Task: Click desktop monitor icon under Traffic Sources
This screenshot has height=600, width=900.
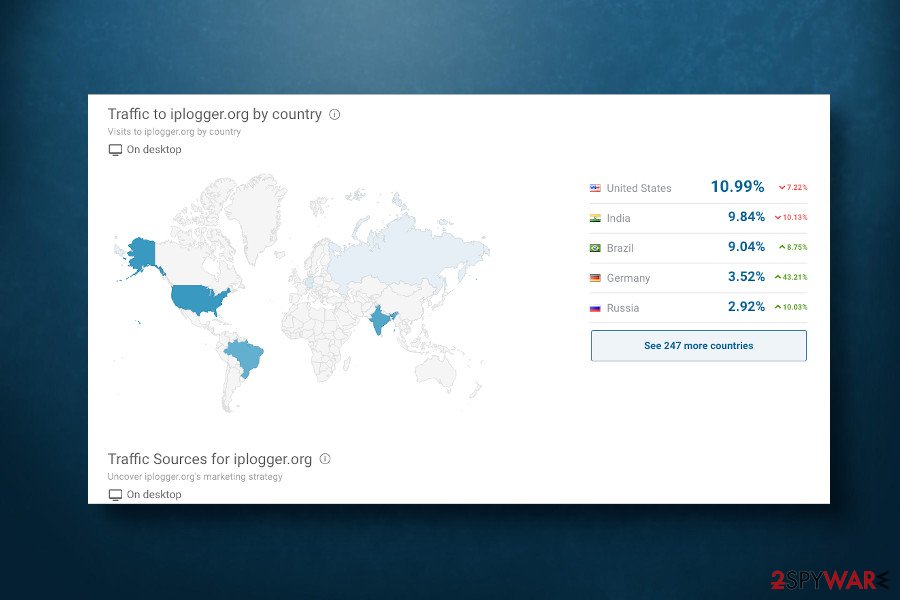Action: pyautogui.click(x=115, y=495)
